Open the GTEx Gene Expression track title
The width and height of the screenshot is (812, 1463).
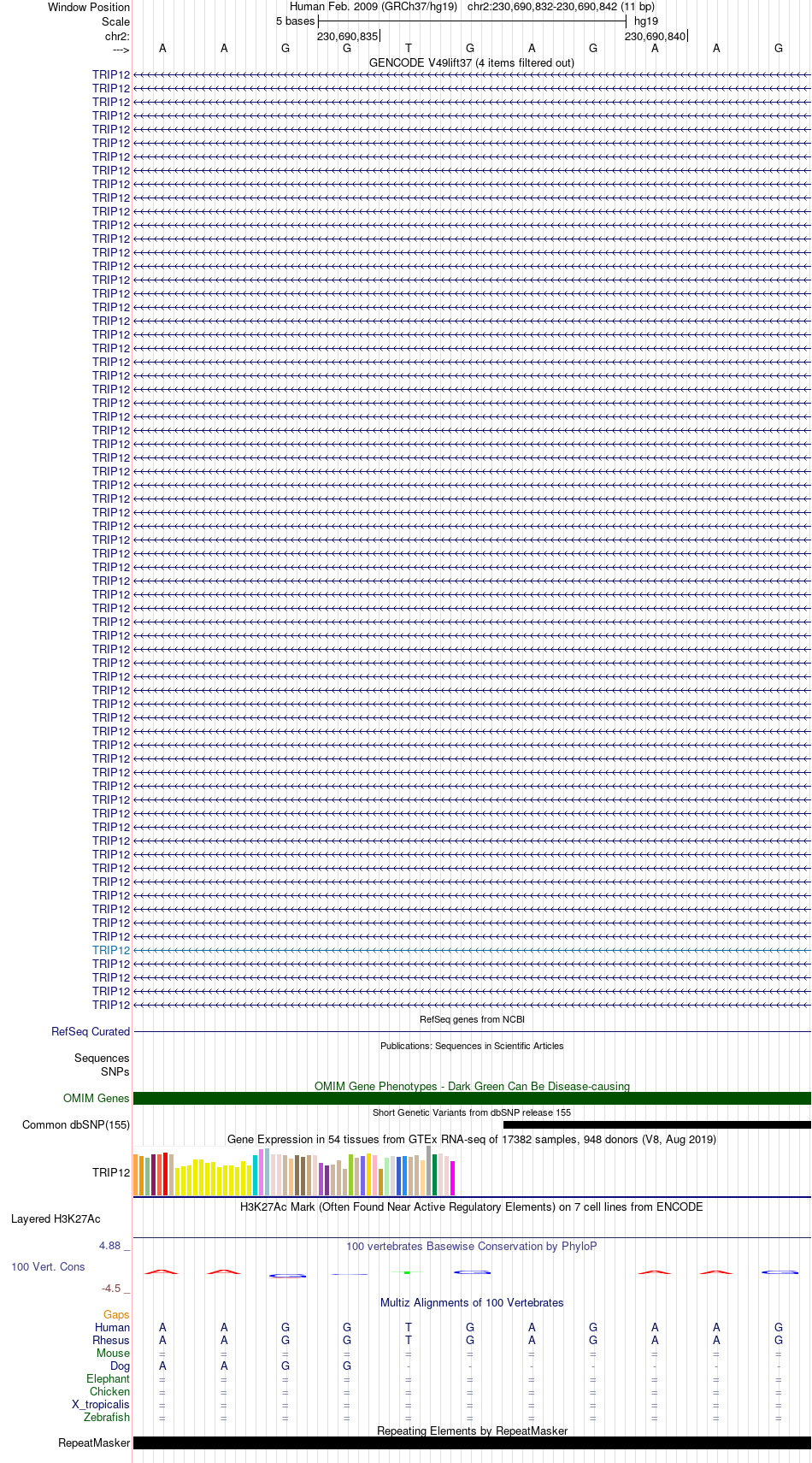pos(472,1140)
